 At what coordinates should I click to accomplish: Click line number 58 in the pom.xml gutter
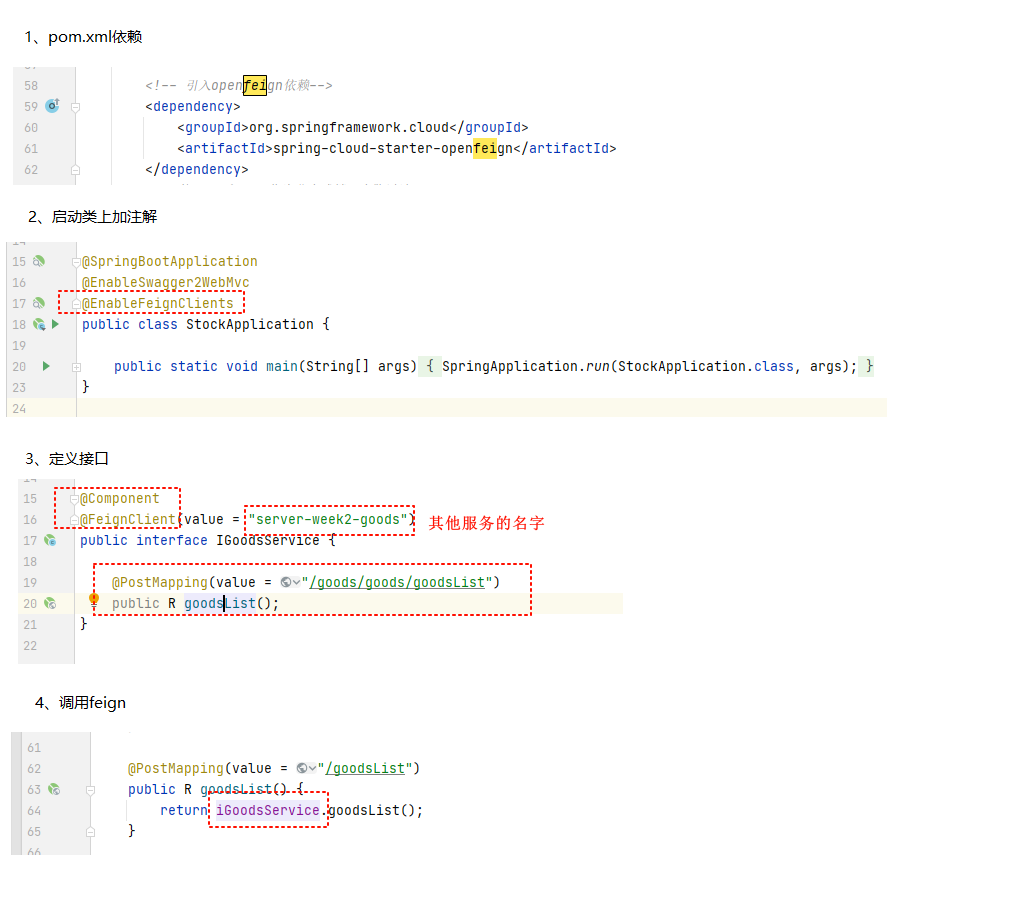point(31,86)
